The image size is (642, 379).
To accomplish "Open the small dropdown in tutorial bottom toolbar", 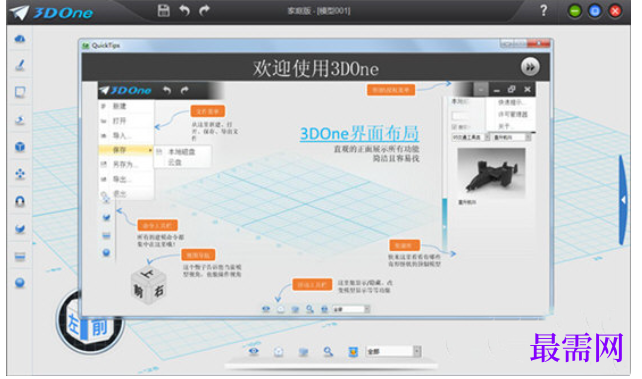I will (351, 309).
